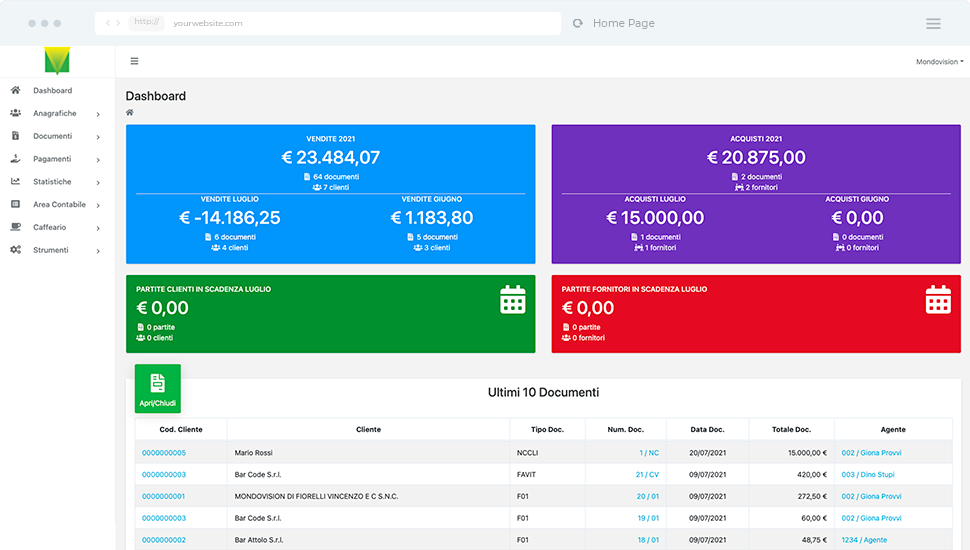Expand the Documenti sidebar menu
Viewport: 970px width, 550px height.
click(x=56, y=136)
